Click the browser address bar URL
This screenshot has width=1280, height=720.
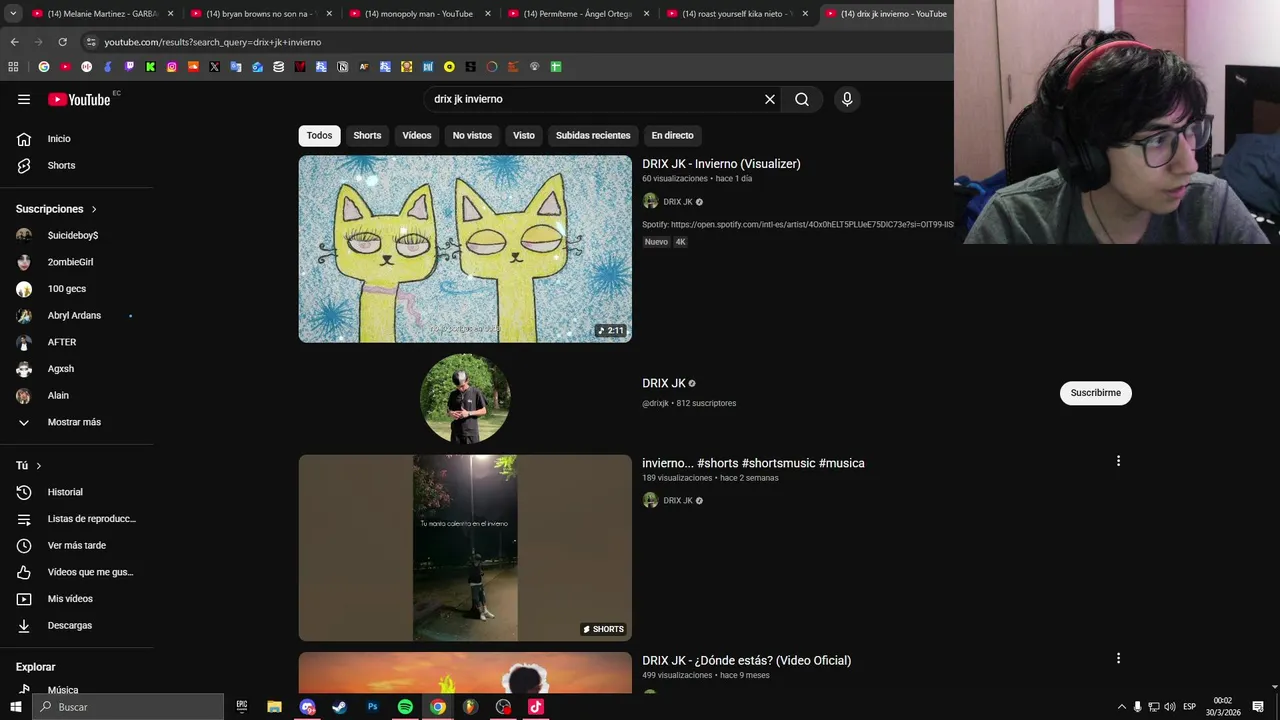[x=213, y=42]
